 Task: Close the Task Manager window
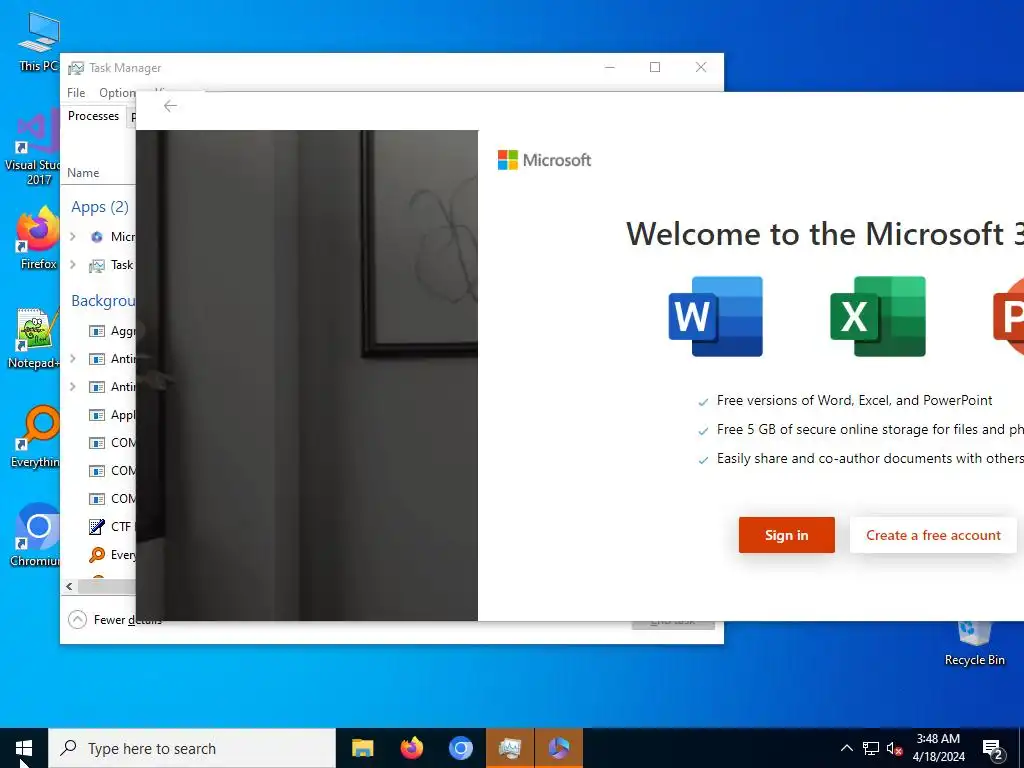point(701,67)
